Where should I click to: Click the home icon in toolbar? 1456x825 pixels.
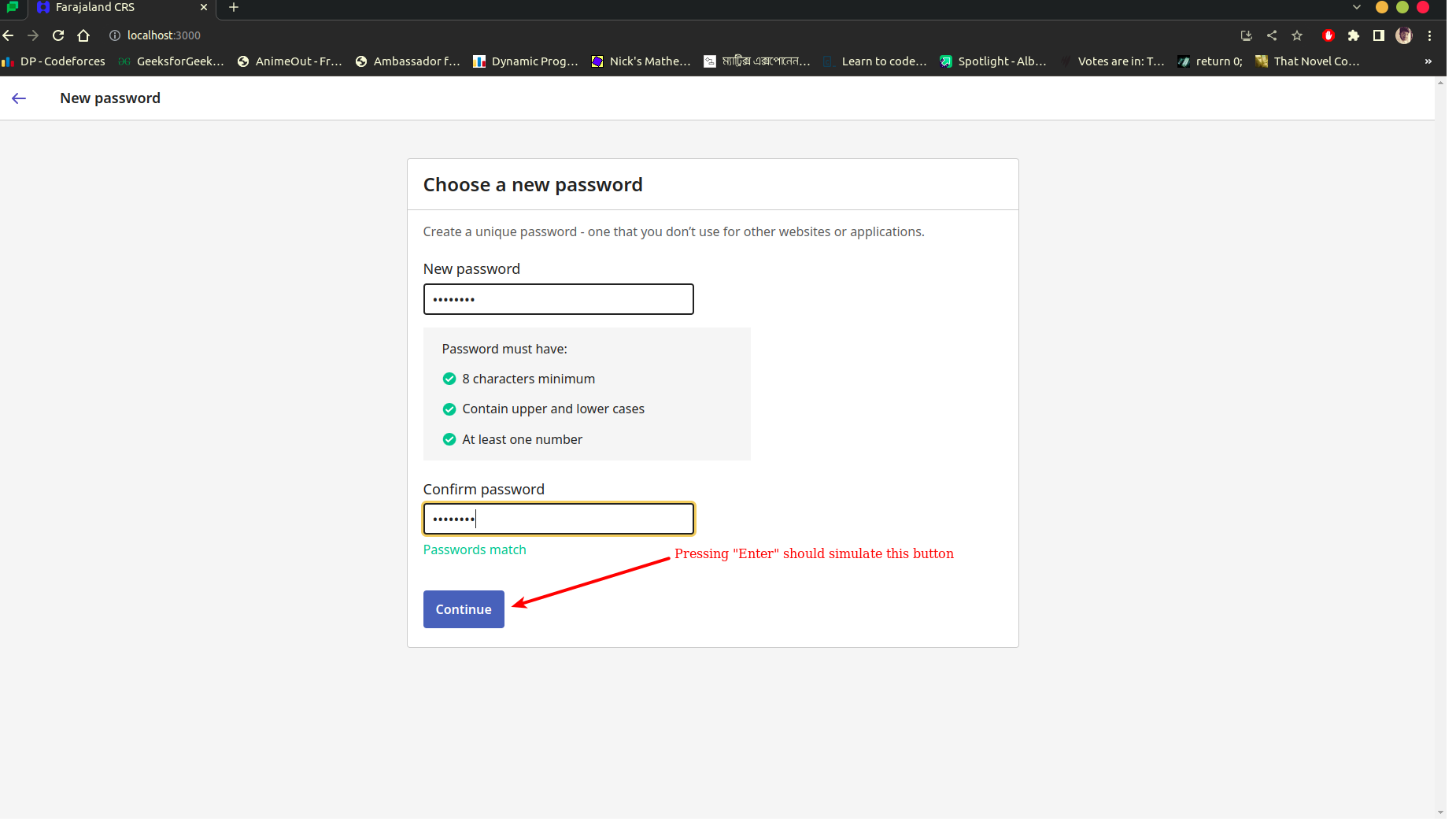(83, 35)
